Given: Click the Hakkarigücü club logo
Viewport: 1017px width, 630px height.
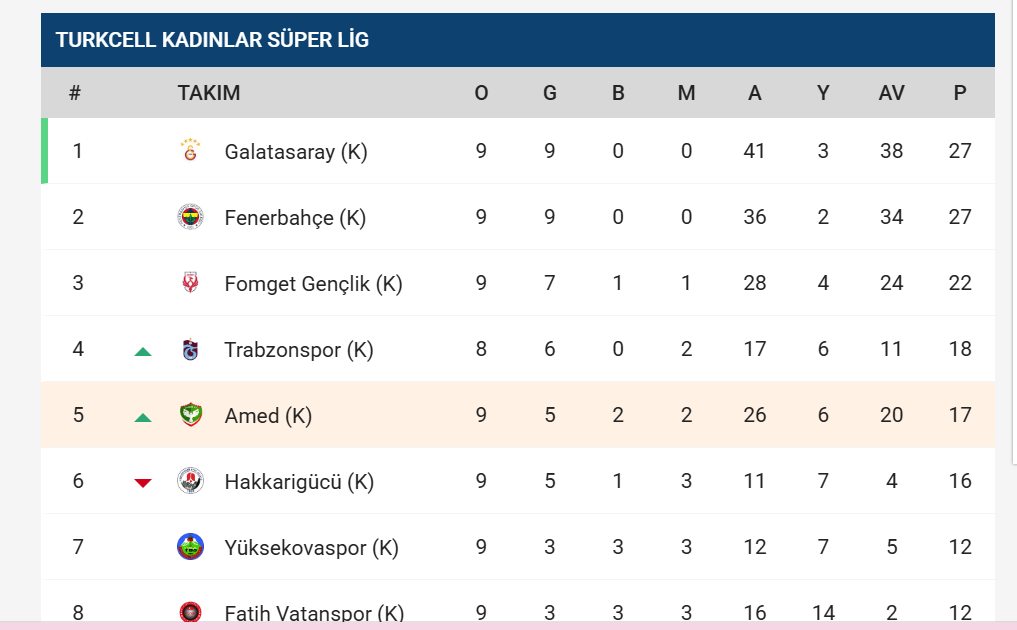Looking at the screenshot, I should click(190, 481).
